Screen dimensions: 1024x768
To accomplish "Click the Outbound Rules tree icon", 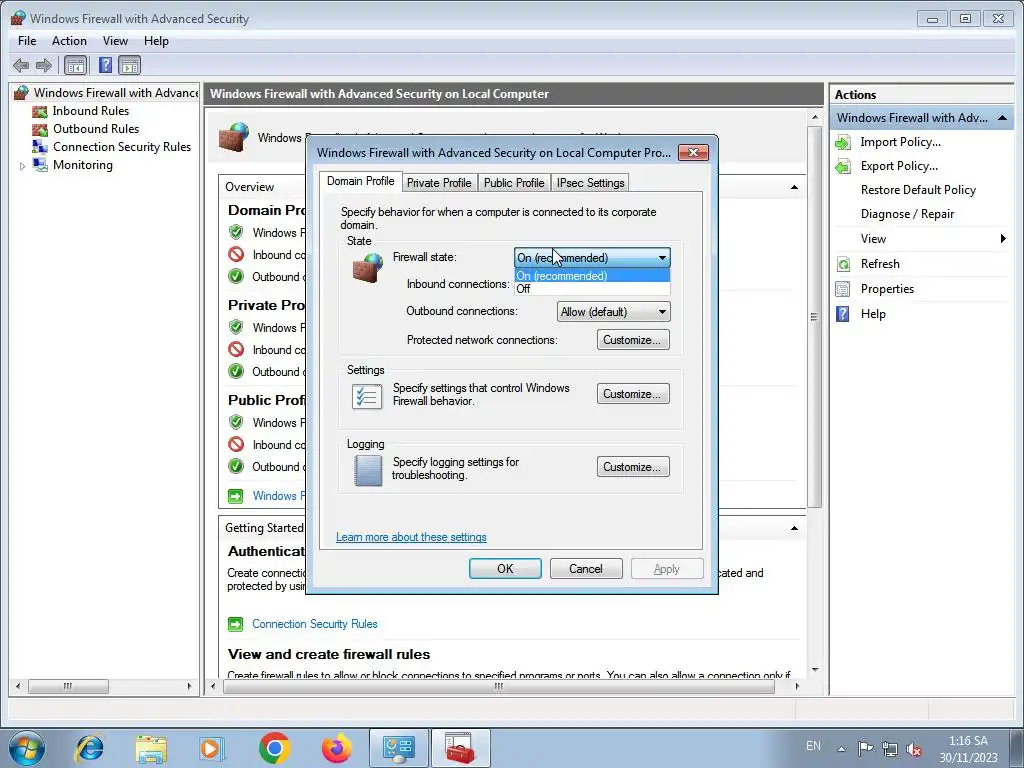I will 40,129.
